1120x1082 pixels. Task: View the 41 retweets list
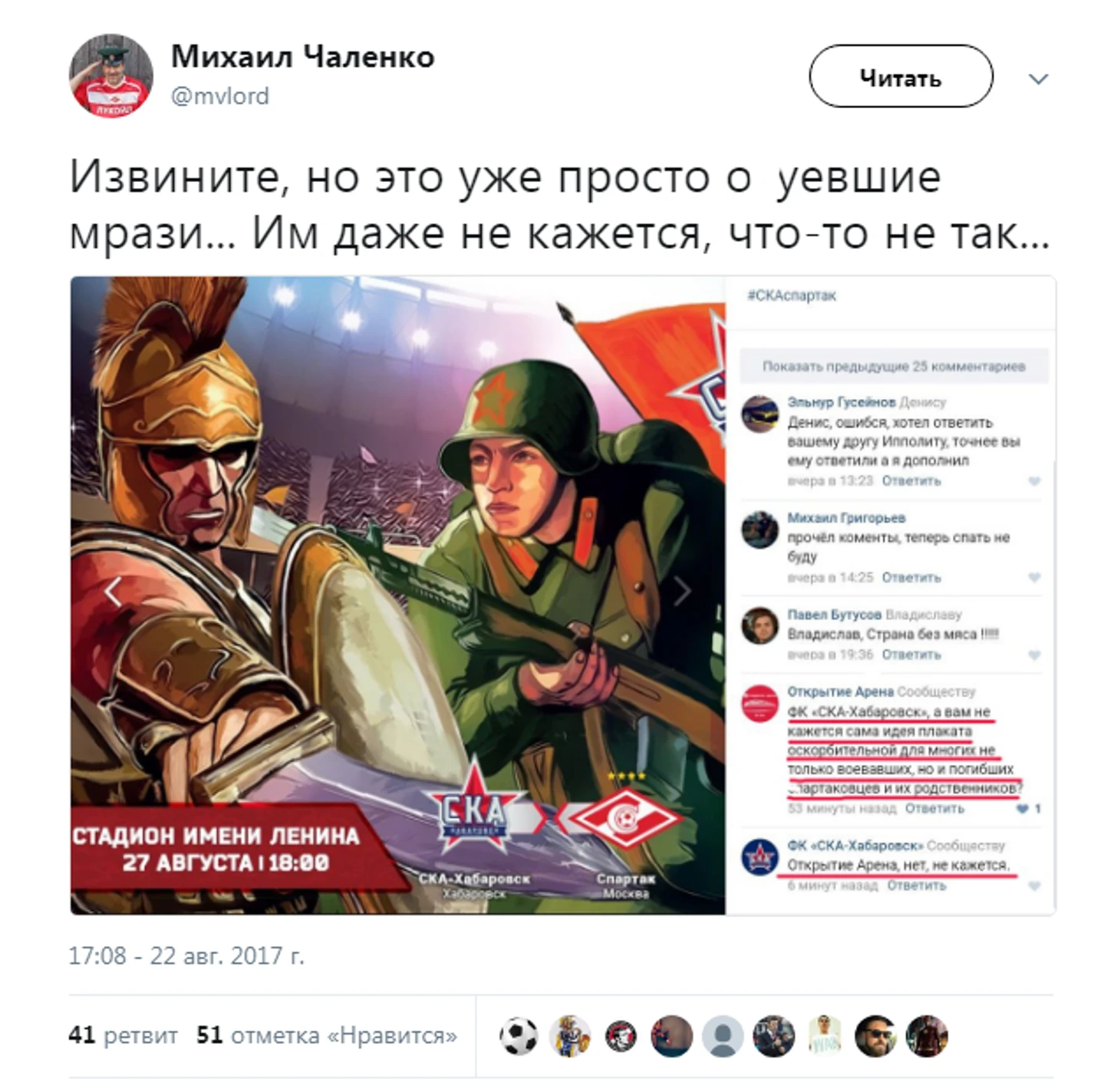123,1035
